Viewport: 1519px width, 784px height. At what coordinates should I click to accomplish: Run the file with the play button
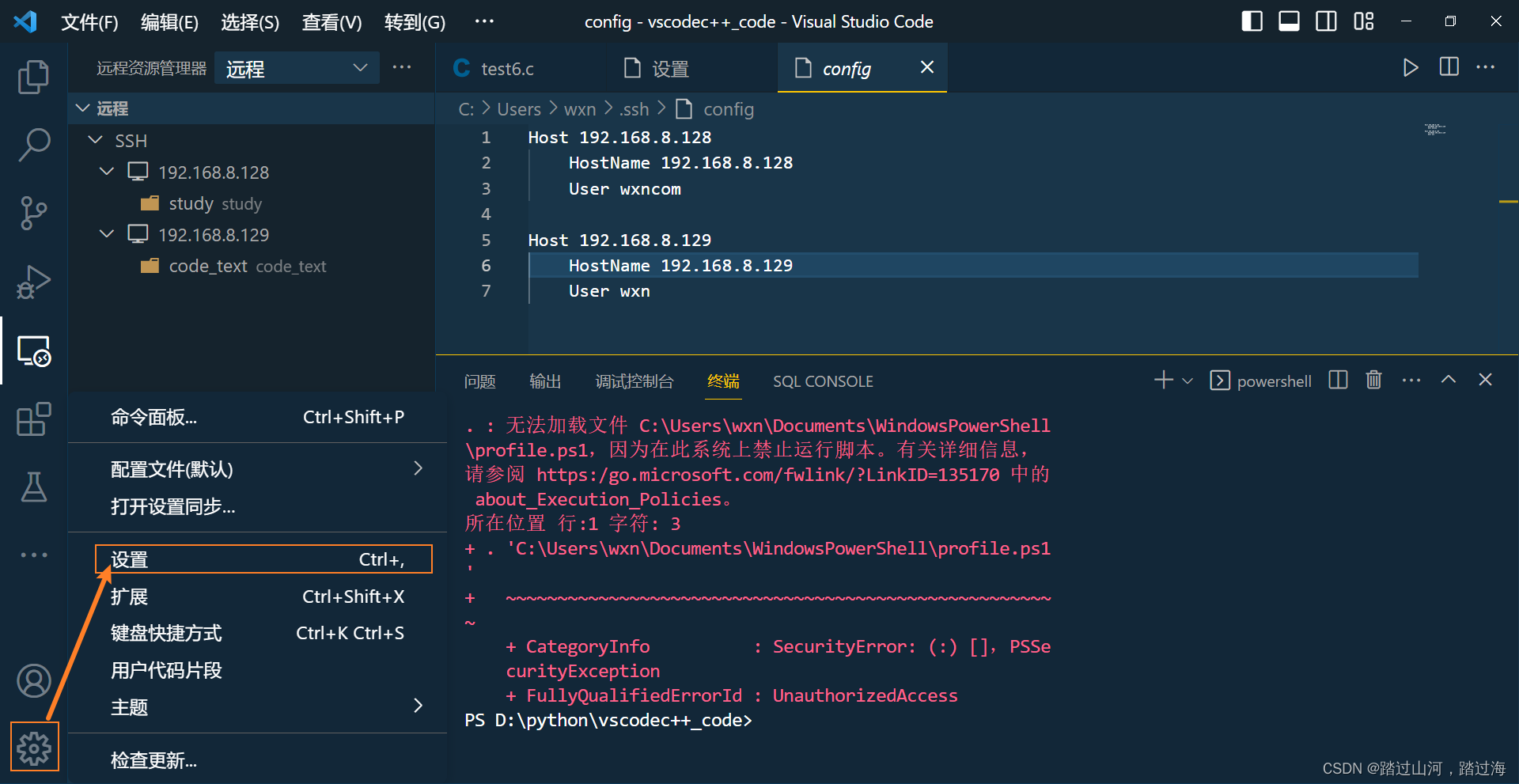click(x=1410, y=67)
